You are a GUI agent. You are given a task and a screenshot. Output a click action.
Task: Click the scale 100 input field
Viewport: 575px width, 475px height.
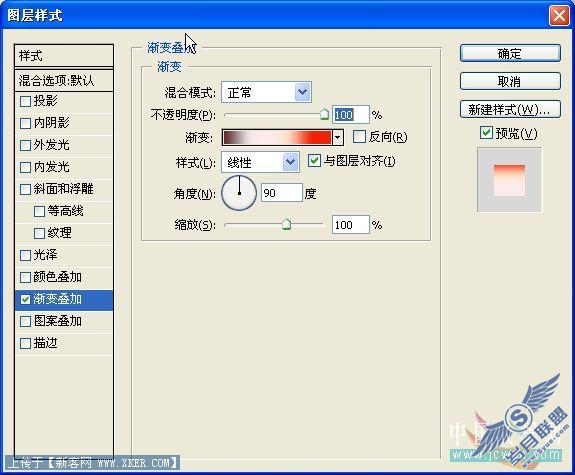coord(351,225)
